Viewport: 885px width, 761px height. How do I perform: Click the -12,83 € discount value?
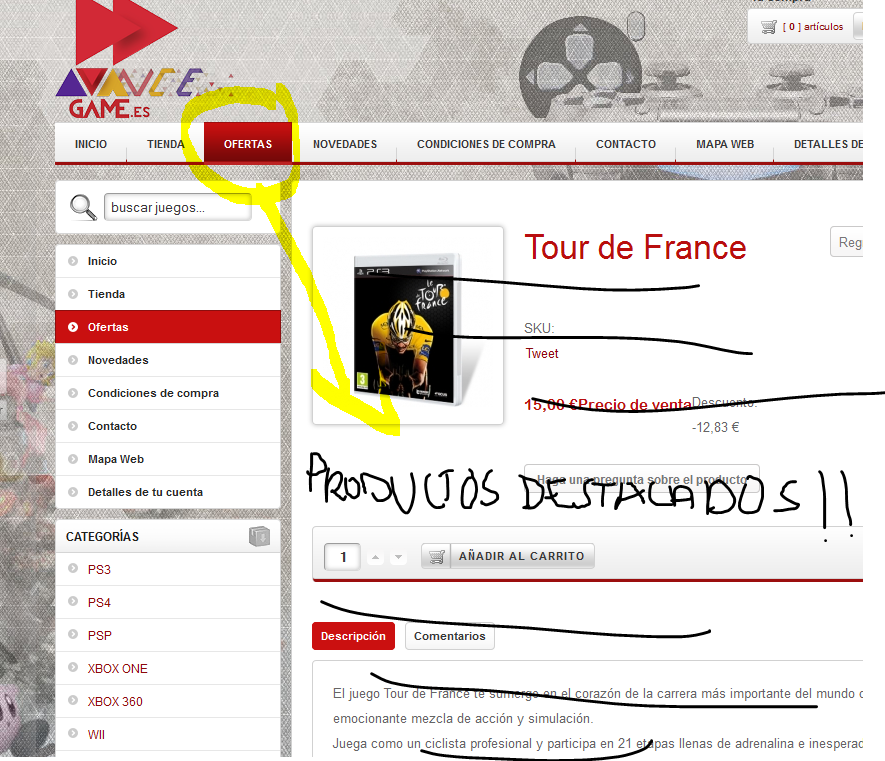[716, 427]
